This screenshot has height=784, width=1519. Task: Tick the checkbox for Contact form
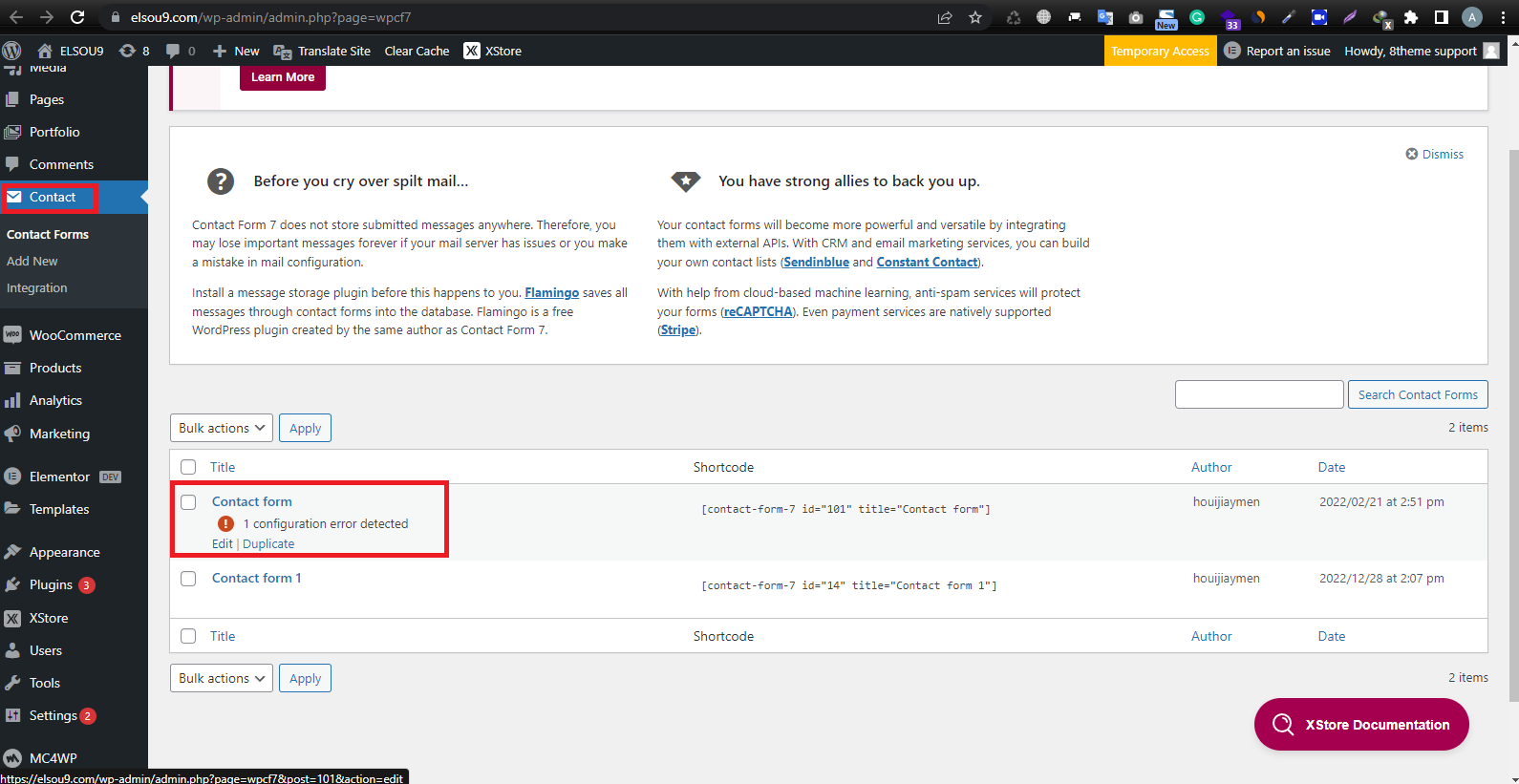tap(188, 502)
